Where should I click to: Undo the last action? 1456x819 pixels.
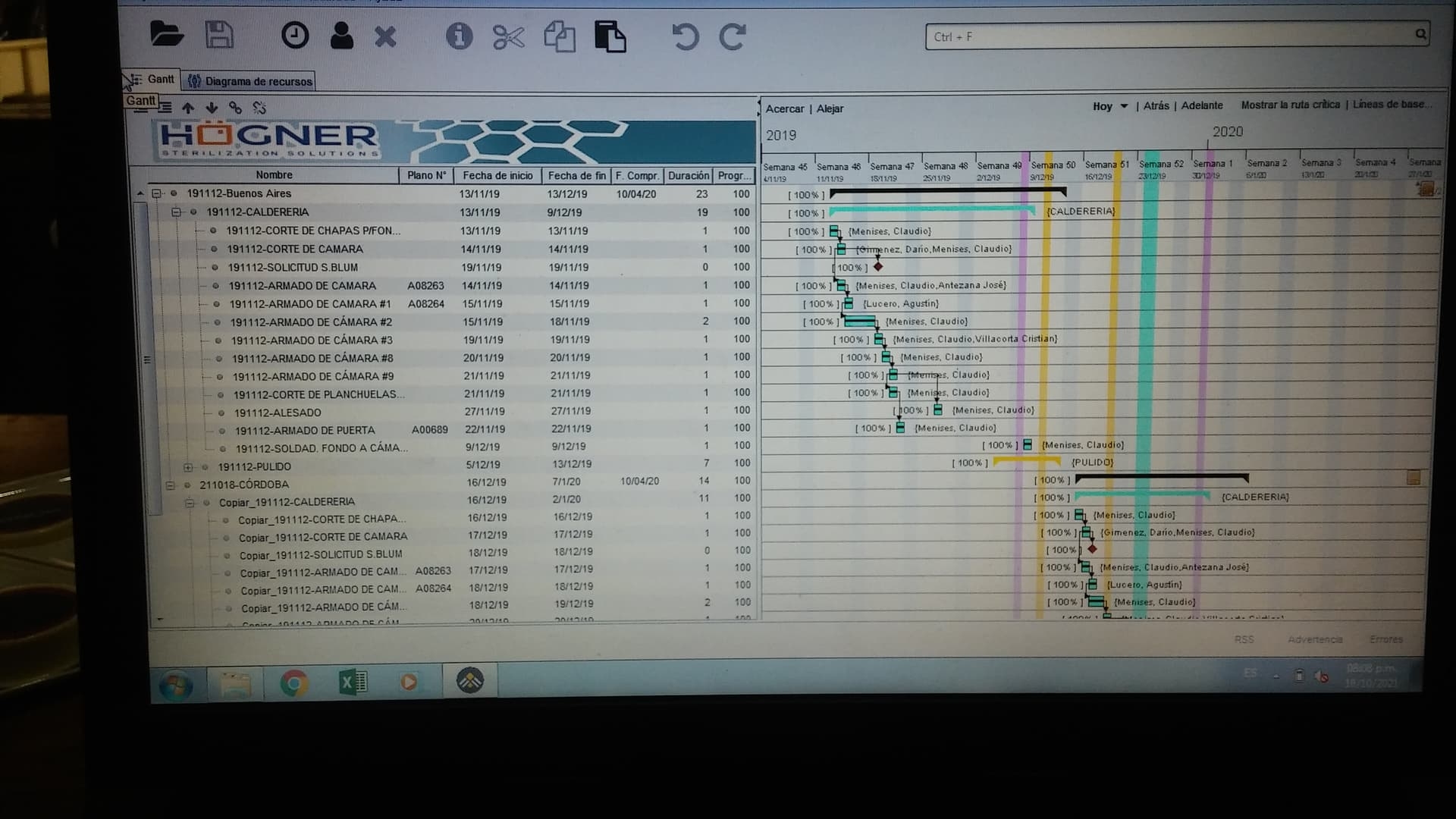click(x=684, y=36)
